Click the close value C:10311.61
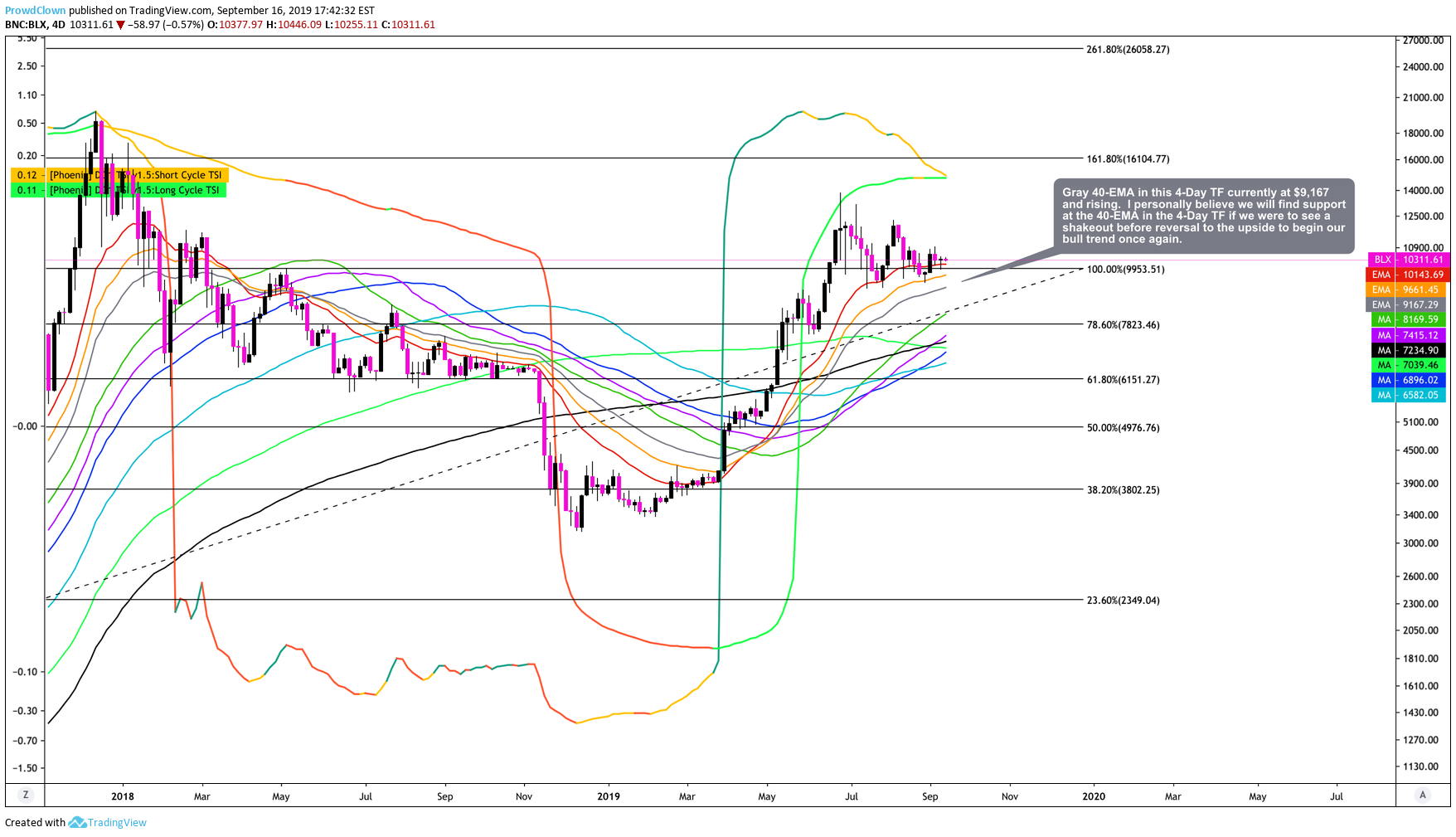 click(x=408, y=24)
